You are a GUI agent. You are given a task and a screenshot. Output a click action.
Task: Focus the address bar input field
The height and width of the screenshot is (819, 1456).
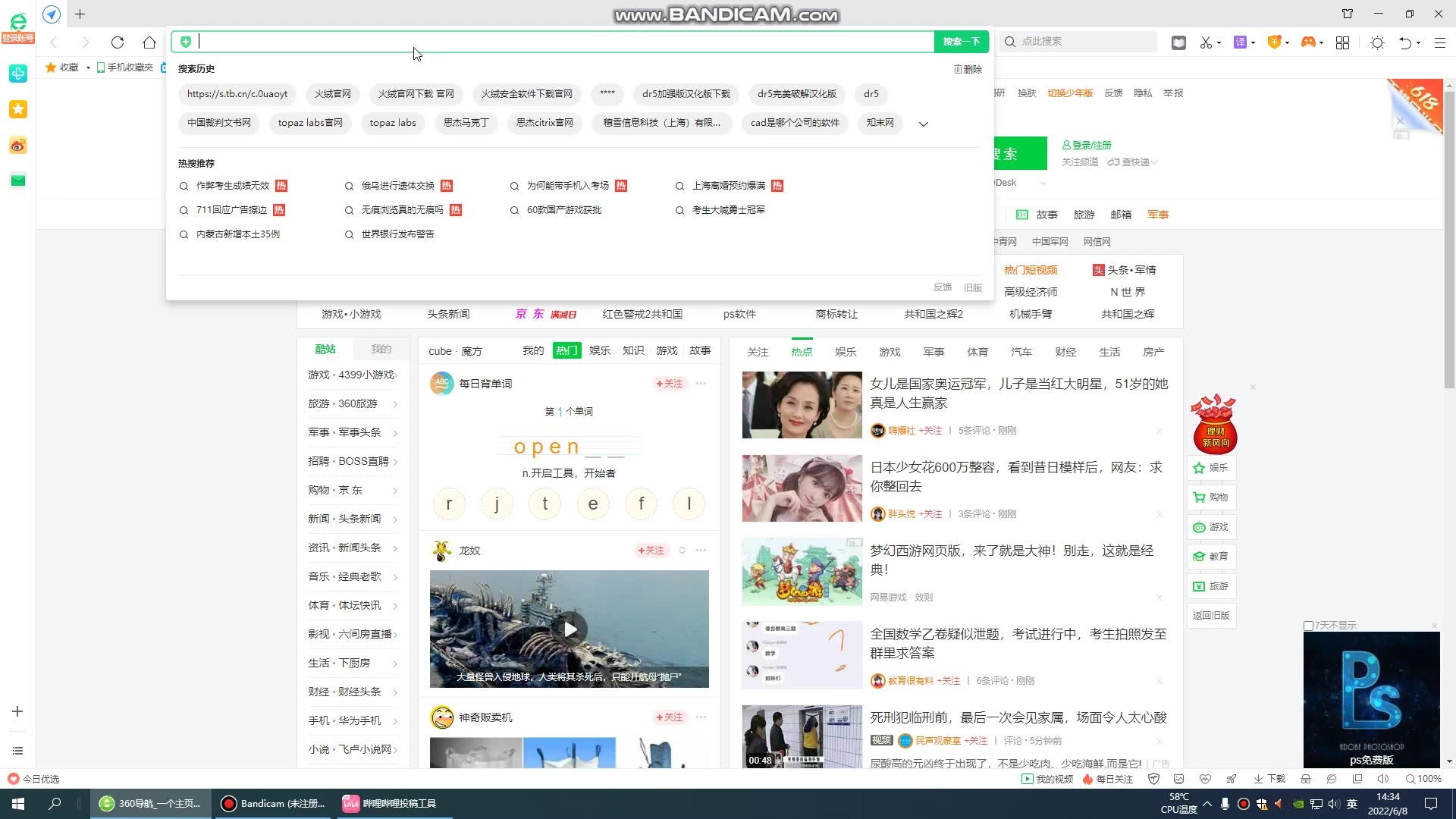tap(565, 42)
